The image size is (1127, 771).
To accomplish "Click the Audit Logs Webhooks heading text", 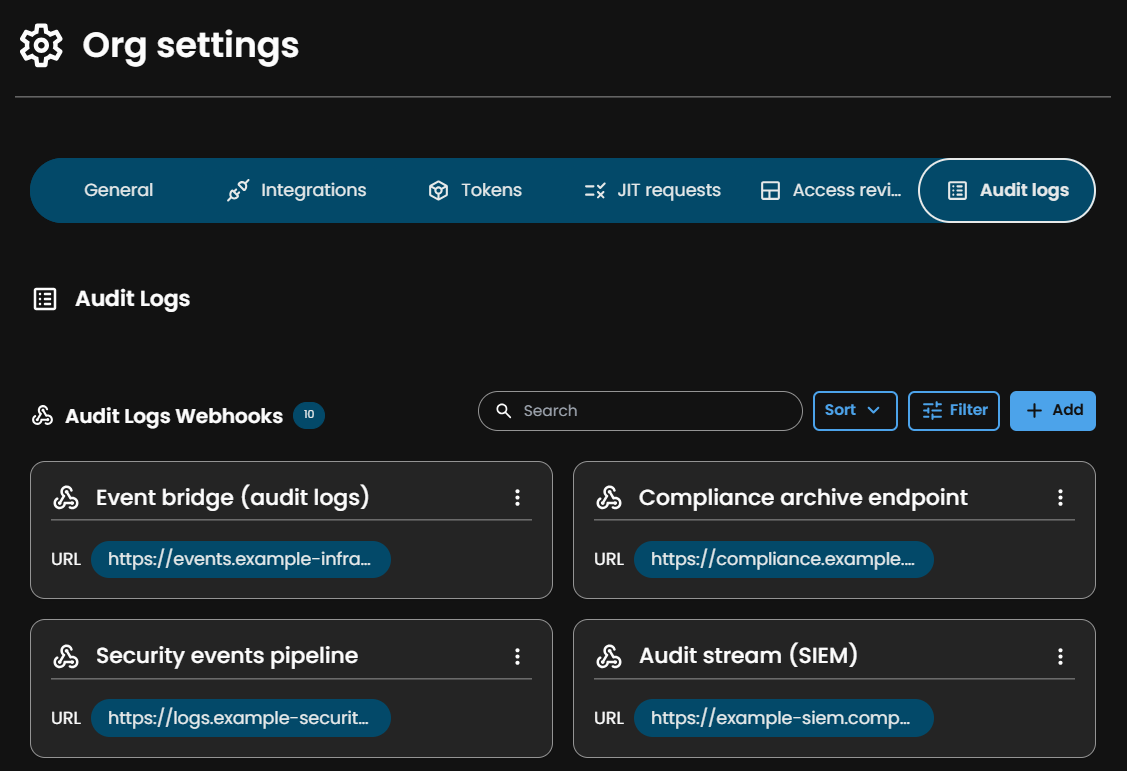I will pos(174,416).
